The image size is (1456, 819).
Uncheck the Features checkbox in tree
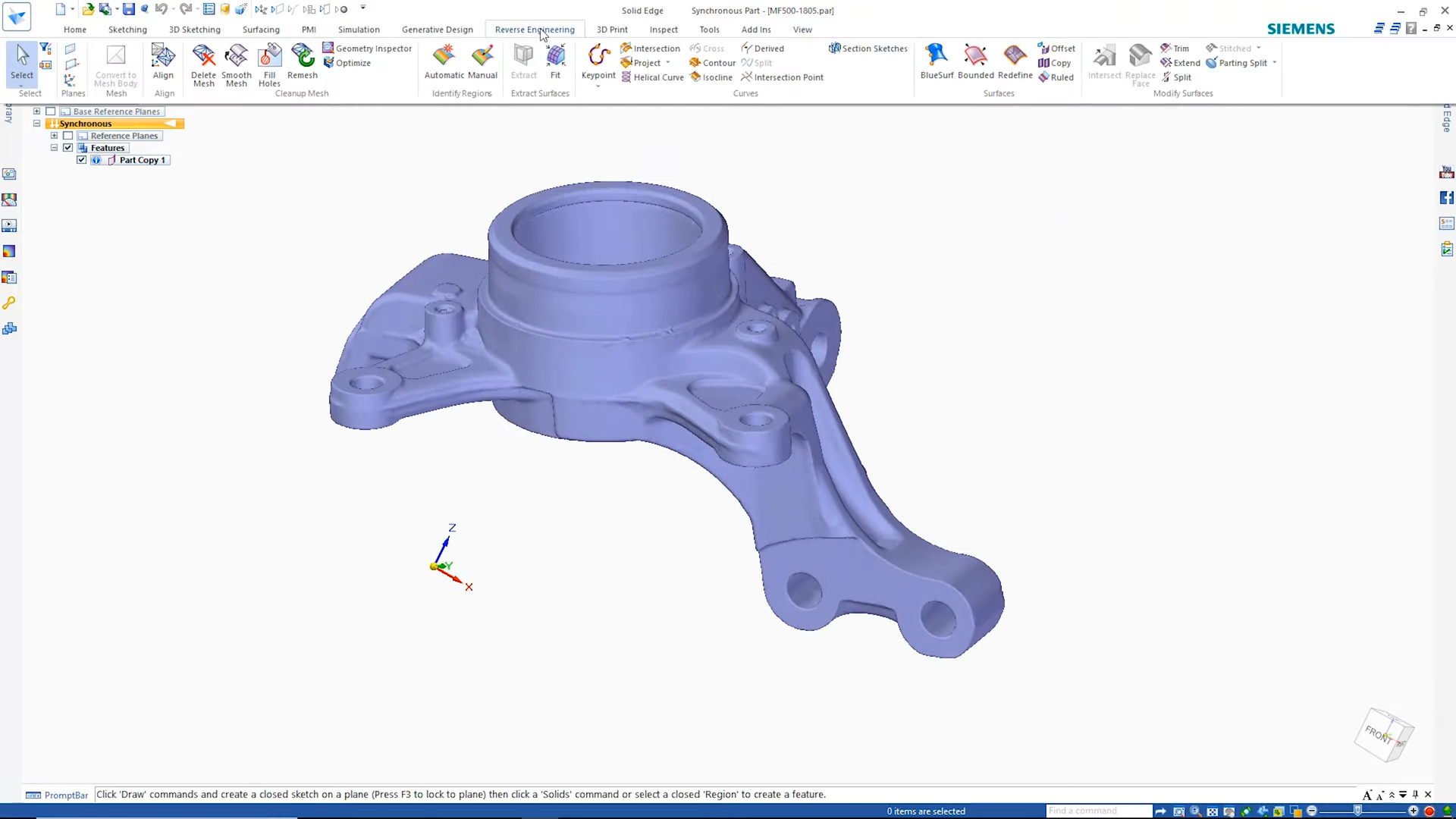[x=68, y=148]
